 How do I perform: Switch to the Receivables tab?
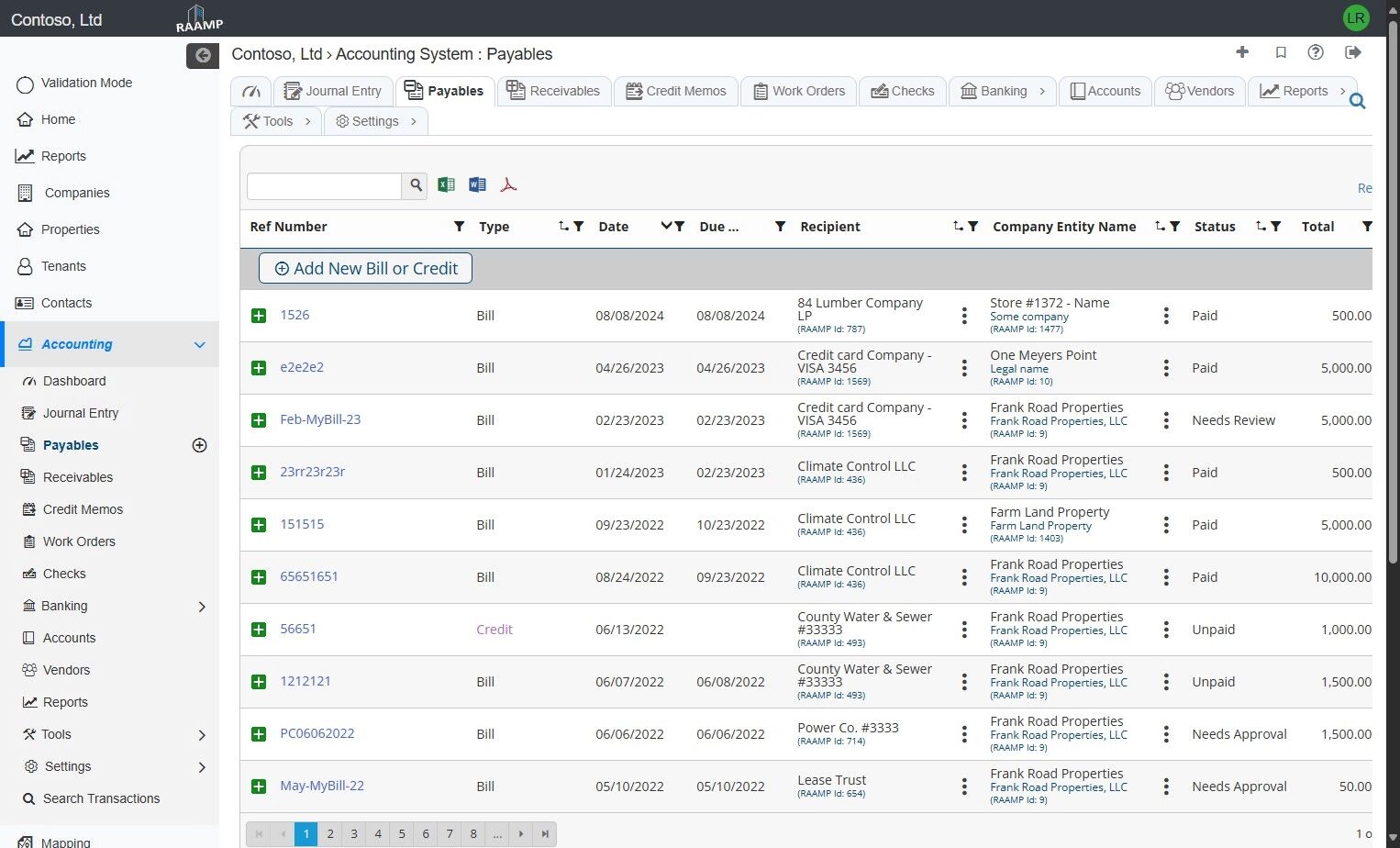click(x=553, y=91)
